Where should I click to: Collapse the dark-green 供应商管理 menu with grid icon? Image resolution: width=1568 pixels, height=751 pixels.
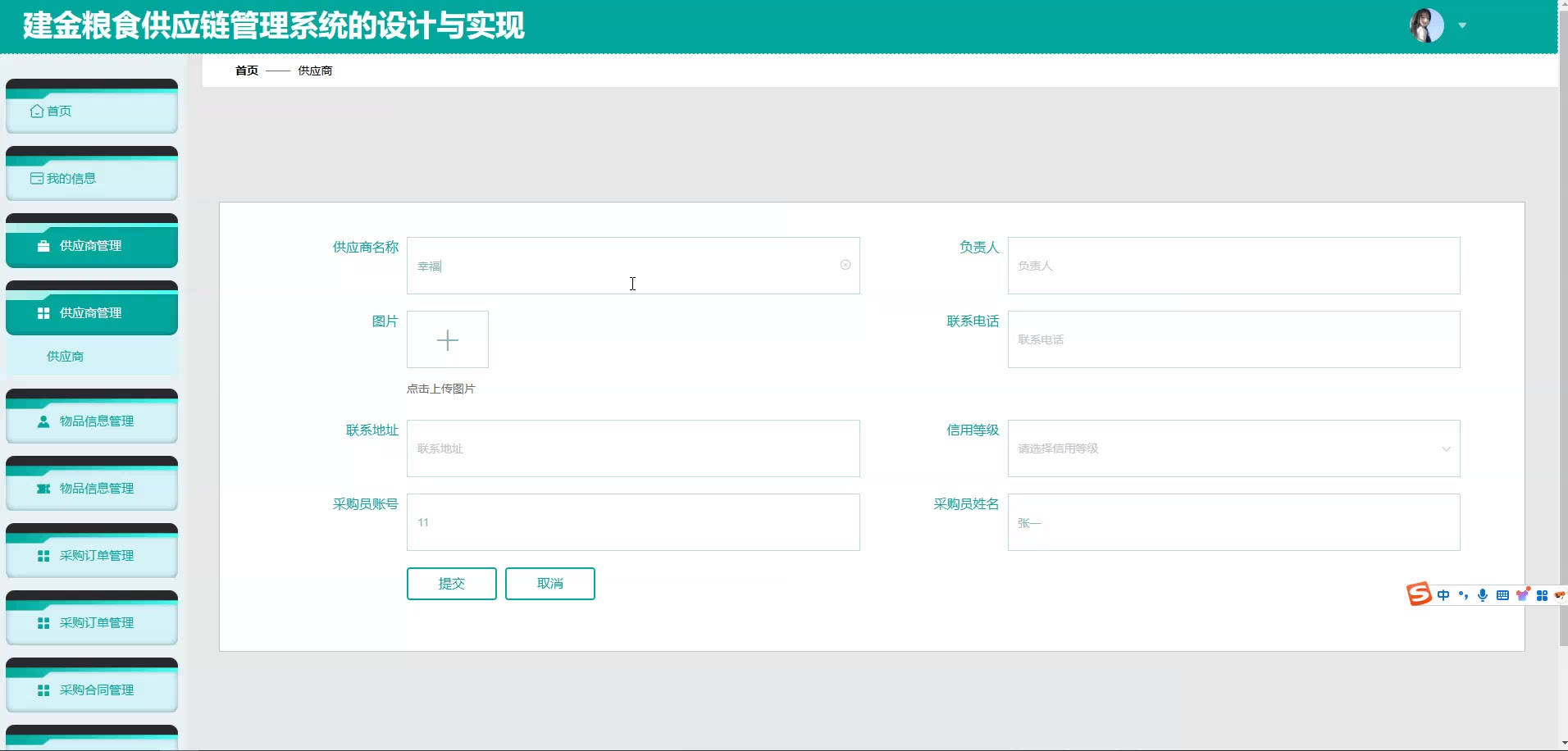pos(91,312)
